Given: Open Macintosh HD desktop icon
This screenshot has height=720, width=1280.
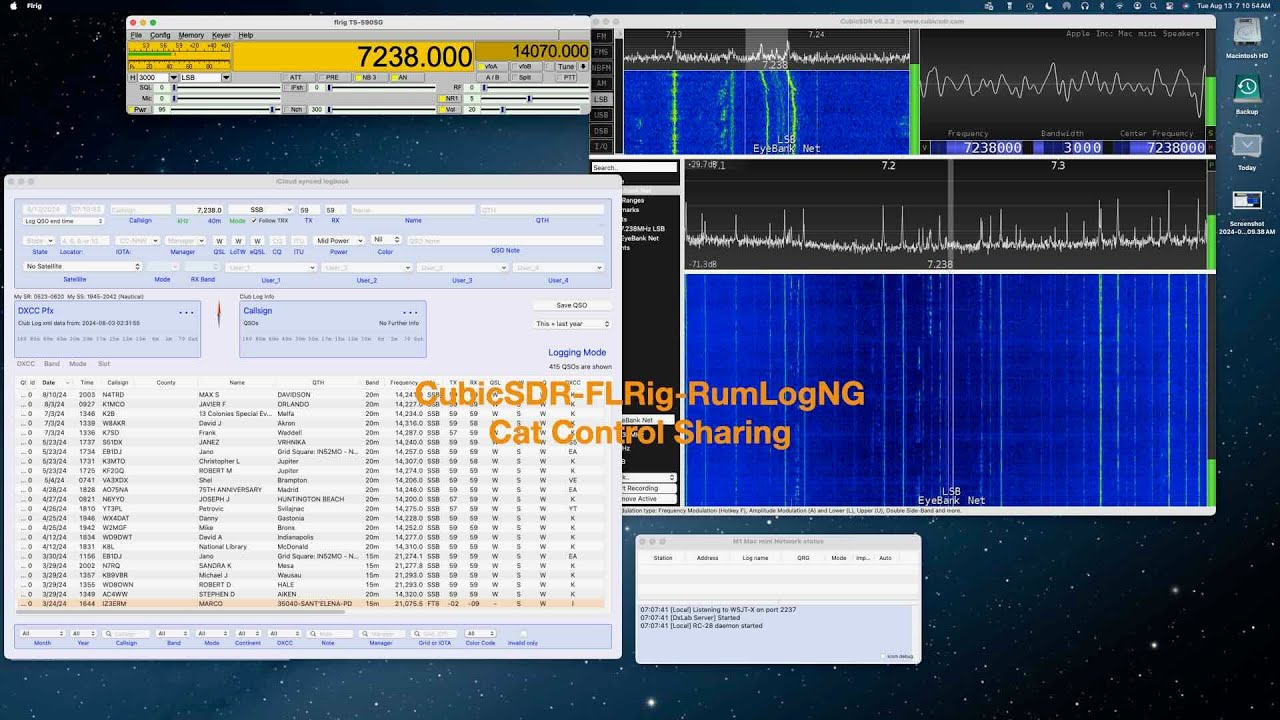Looking at the screenshot, I should coord(1247,39).
